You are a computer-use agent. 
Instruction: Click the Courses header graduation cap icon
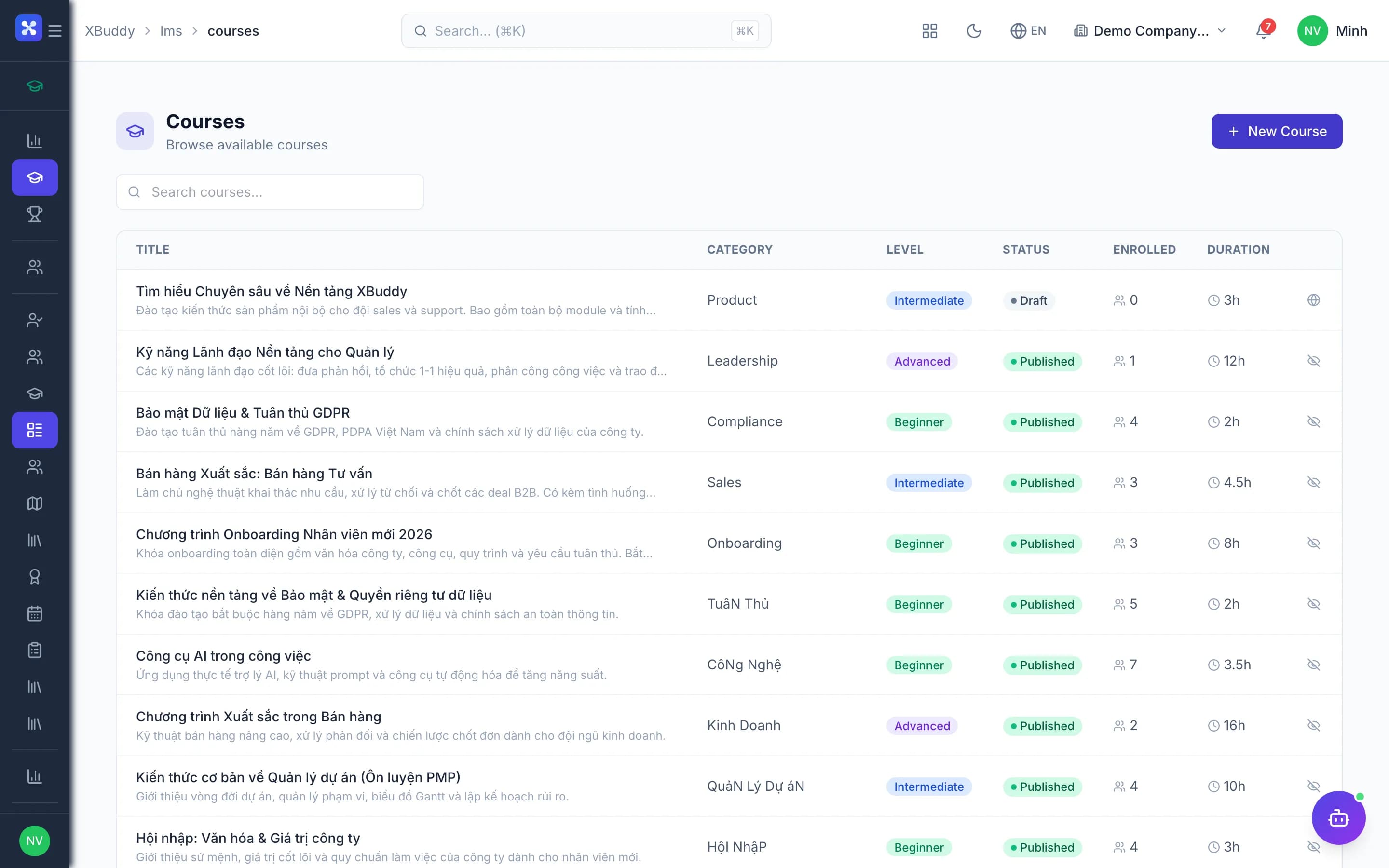135,132
